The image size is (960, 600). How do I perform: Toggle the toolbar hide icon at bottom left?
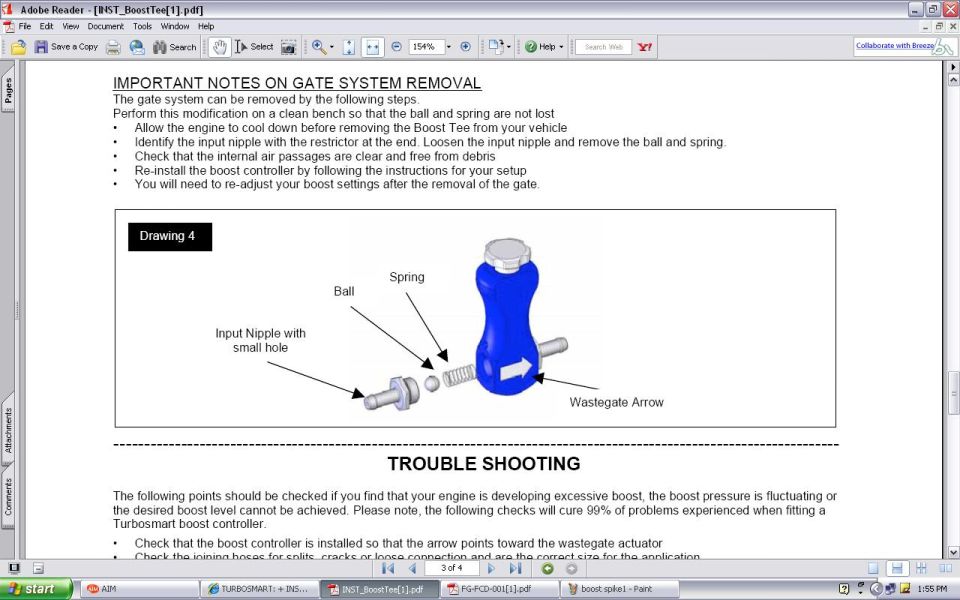pyautogui.click(x=38, y=568)
